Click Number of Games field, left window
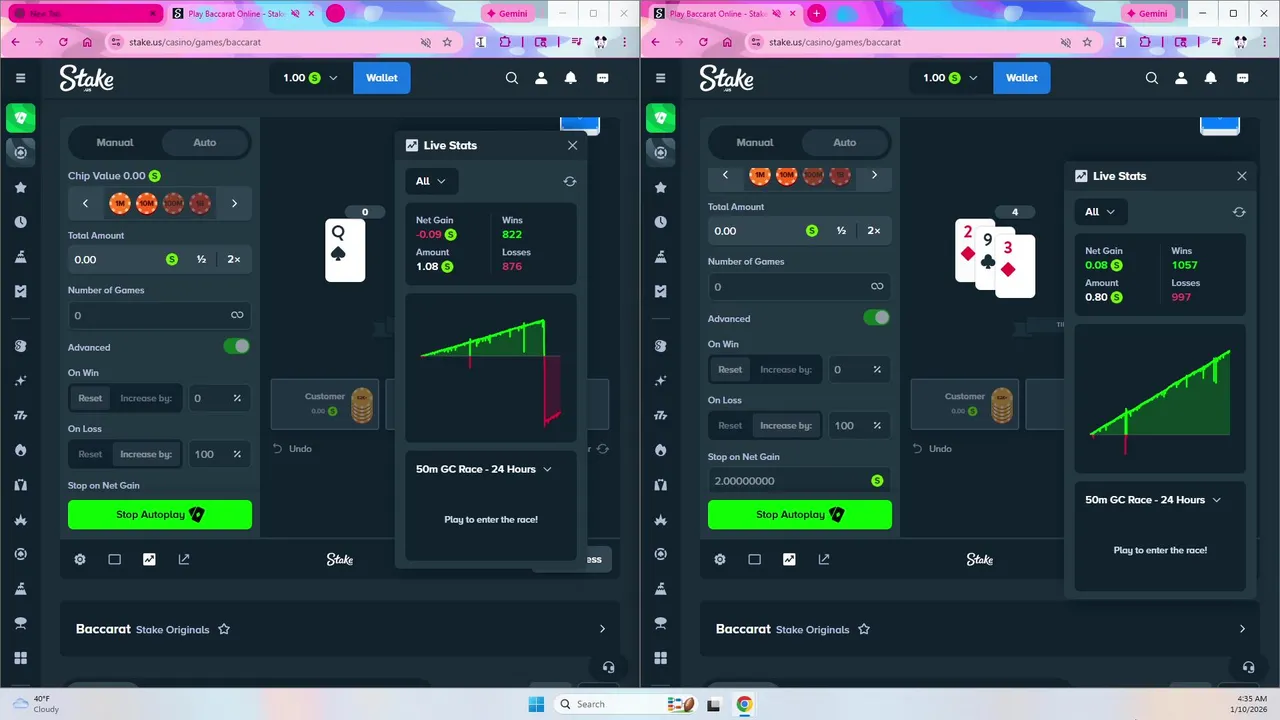The image size is (1280, 720). click(160, 315)
